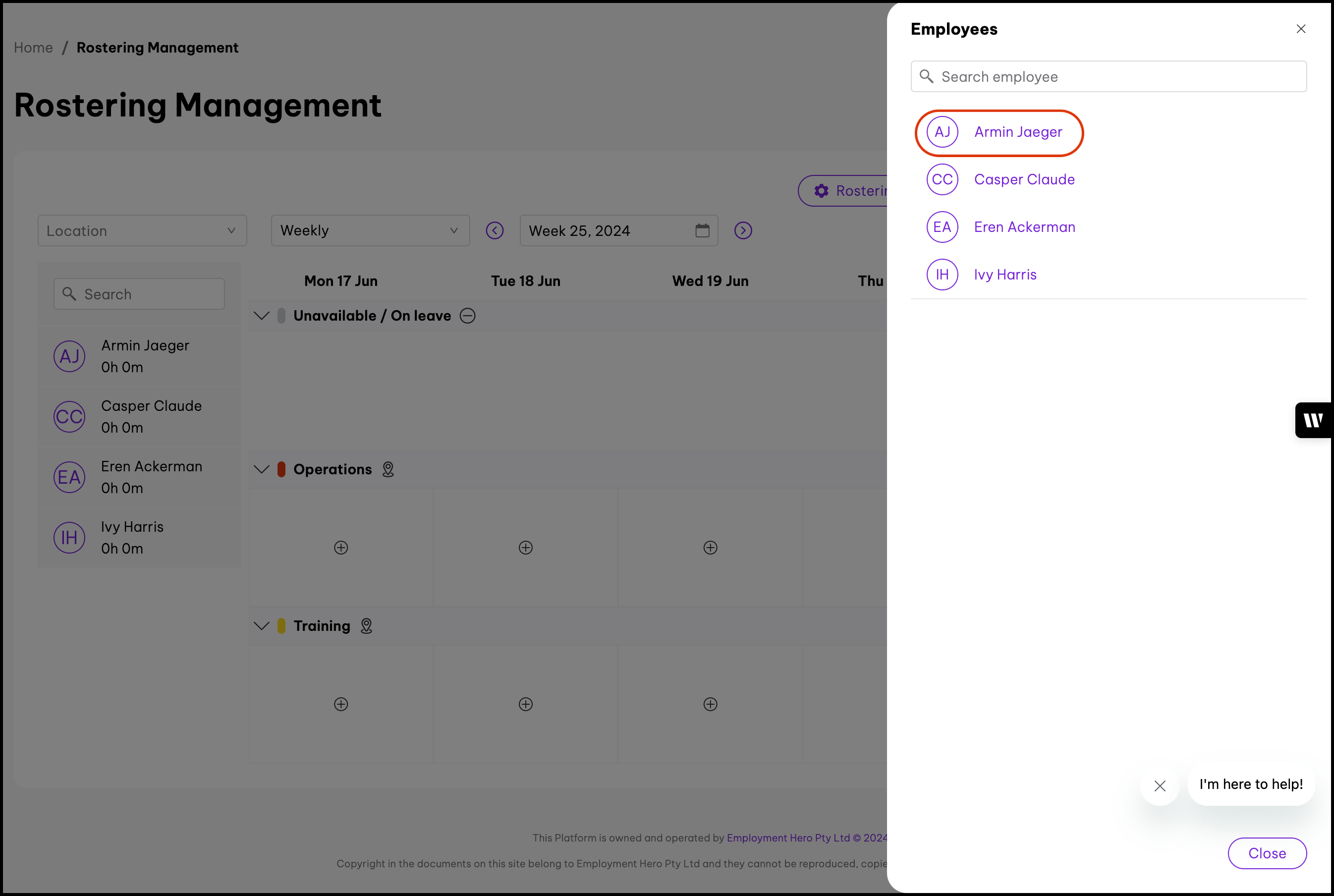Select Ivy Harris from Employees list
This screenshot has height=896, width=1334.
tap(1004, 274)
